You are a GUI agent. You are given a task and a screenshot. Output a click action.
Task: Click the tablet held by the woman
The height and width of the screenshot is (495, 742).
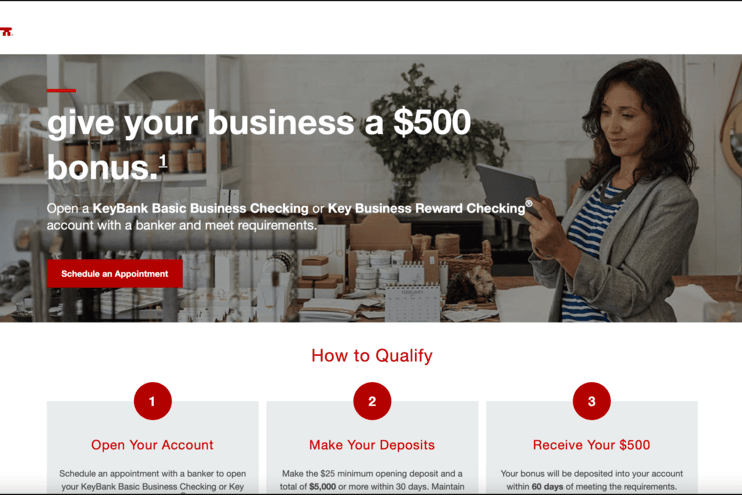[x=509, y=190]
